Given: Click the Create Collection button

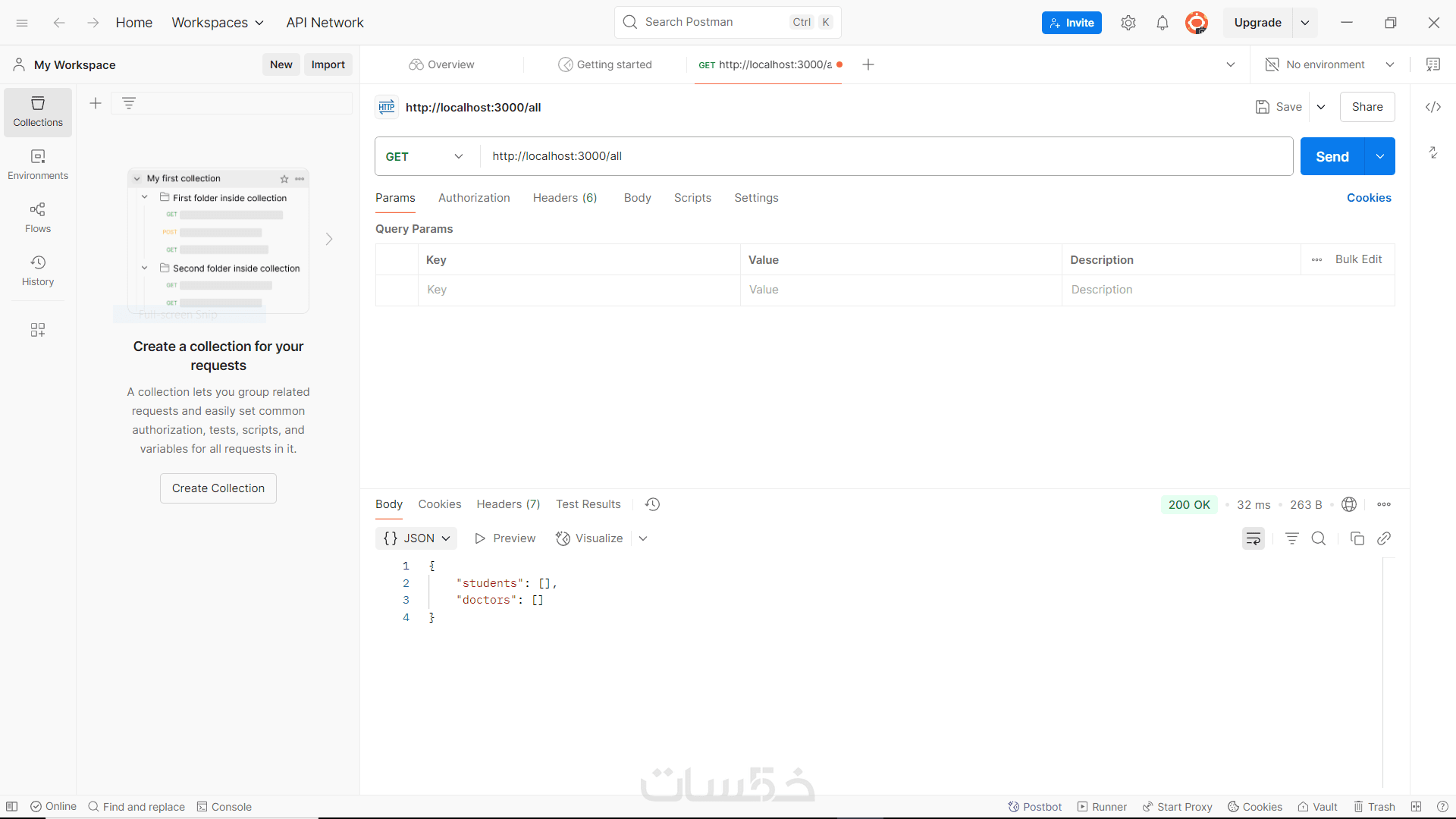Looking at the screenshot, I should 218,488.
